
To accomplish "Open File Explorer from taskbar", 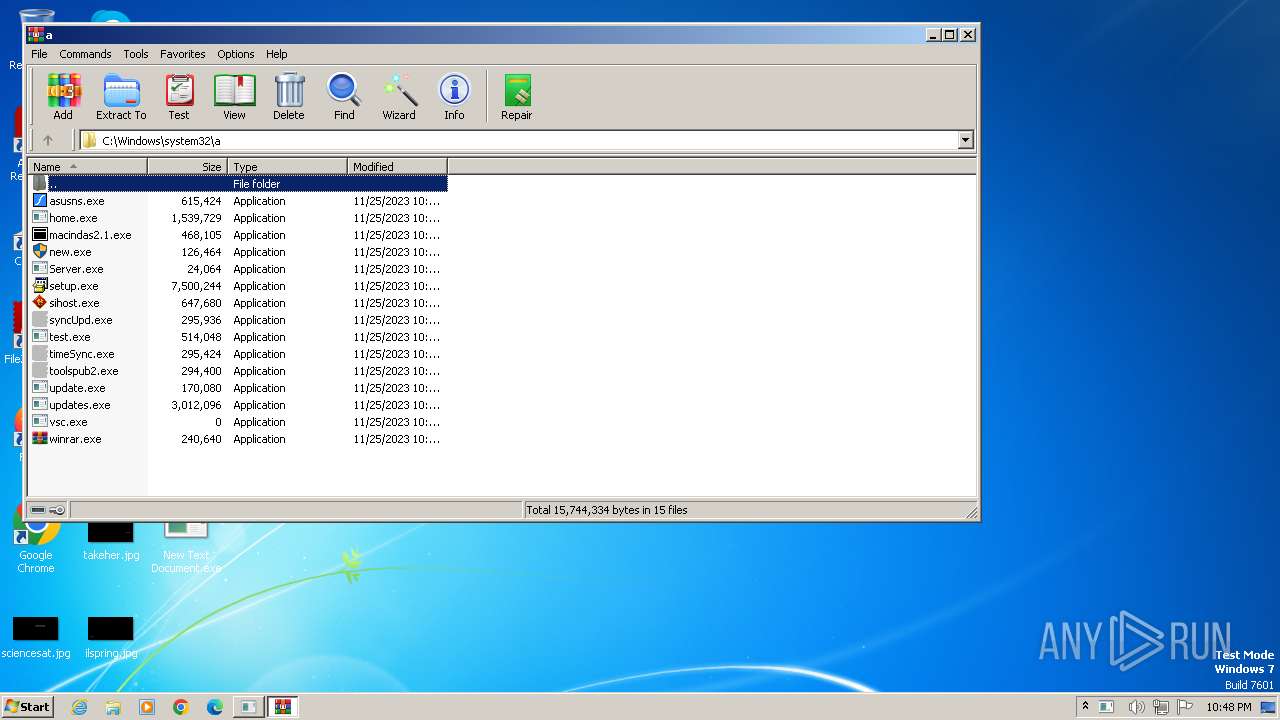I will click(x=113, y=707).
